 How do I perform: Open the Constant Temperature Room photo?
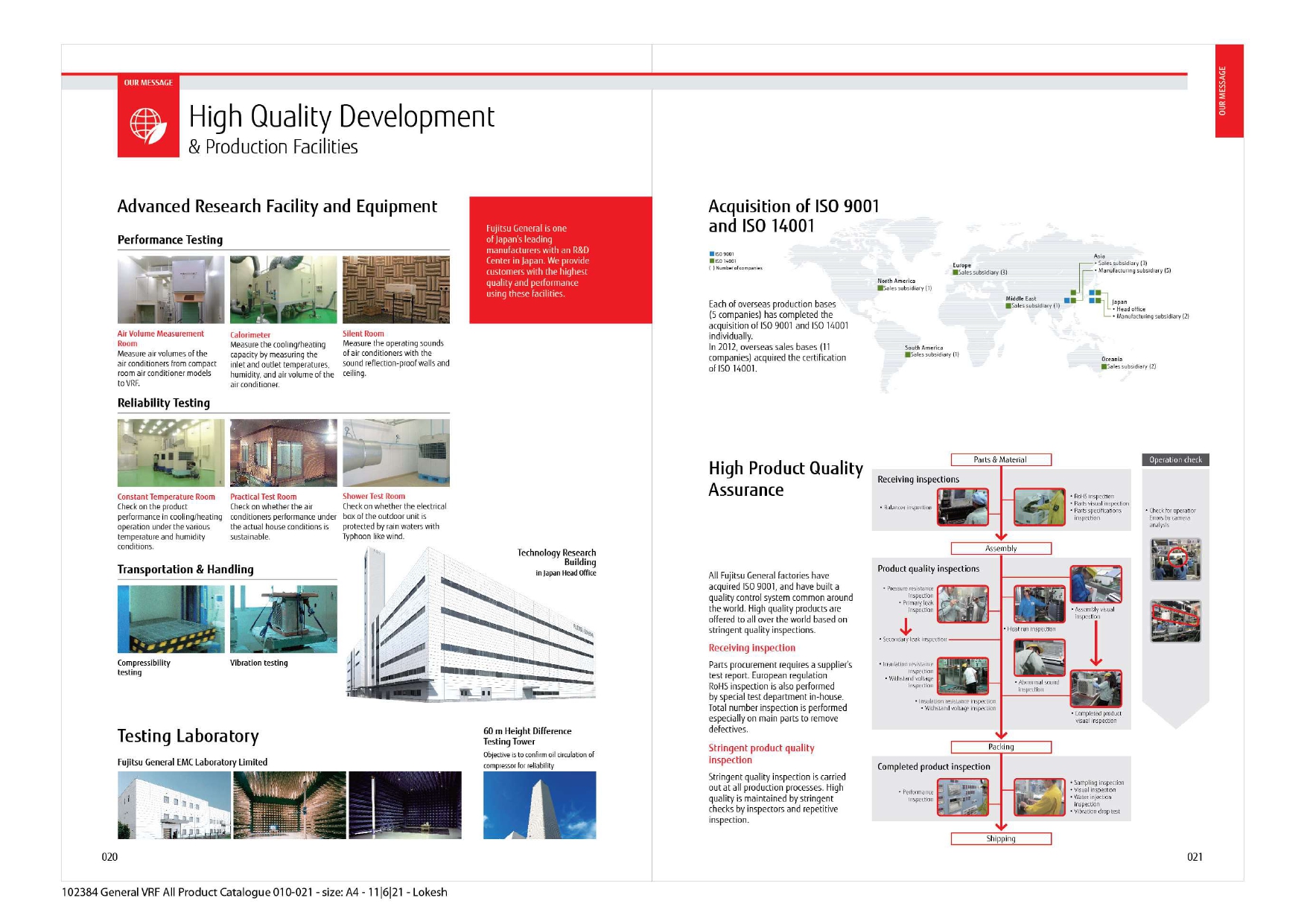tap(171, 453)
